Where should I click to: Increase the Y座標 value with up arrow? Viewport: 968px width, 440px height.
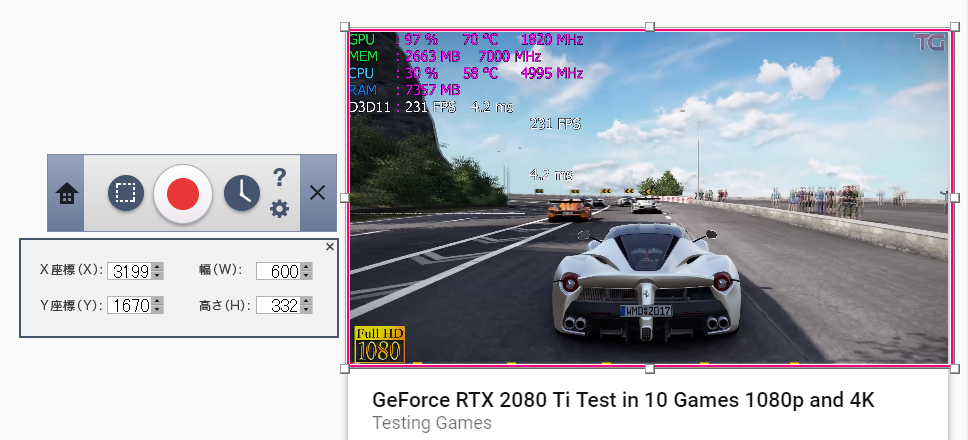click(x=158, y=301)
